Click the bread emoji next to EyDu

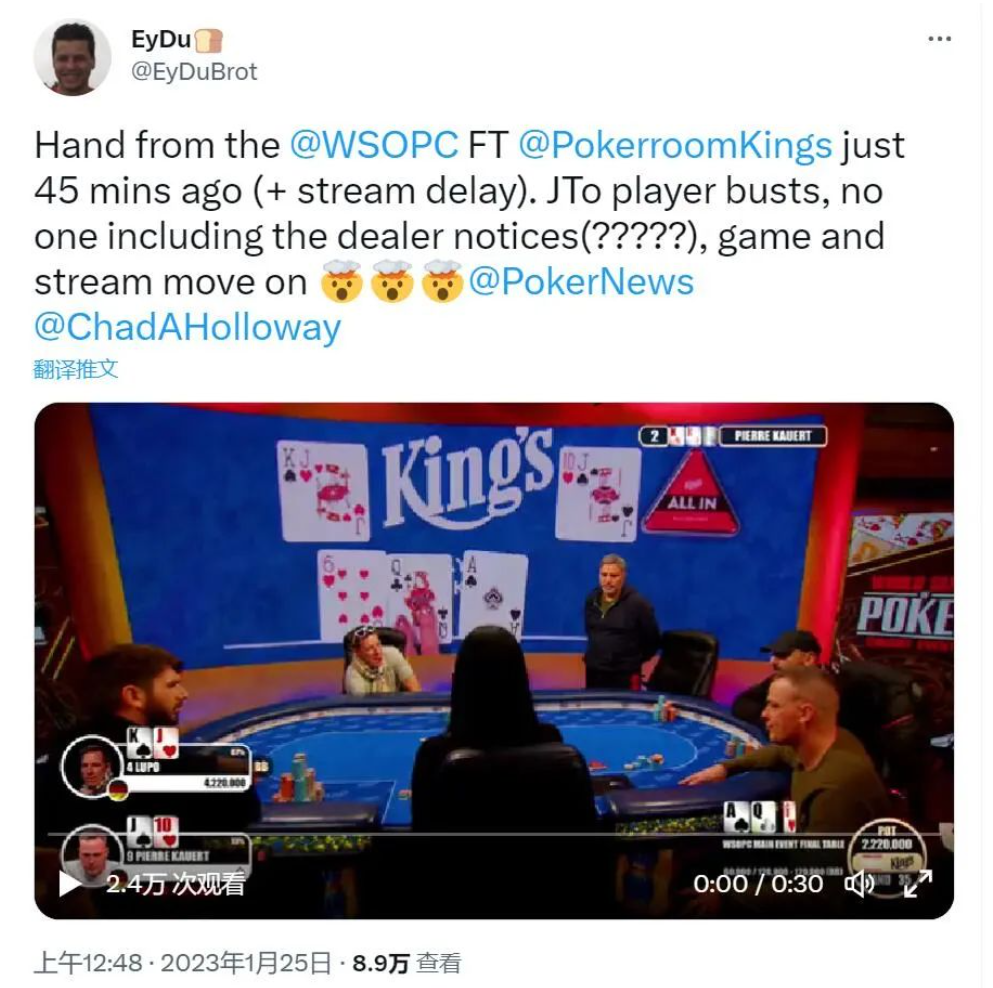[x=209, y=40]
